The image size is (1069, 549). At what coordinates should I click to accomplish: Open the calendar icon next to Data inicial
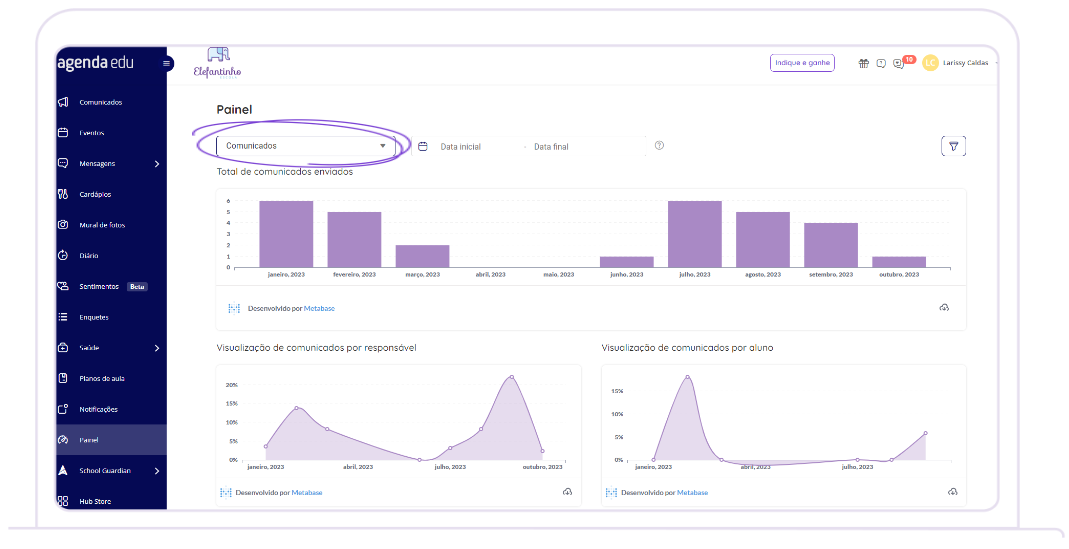click(423, 146)
